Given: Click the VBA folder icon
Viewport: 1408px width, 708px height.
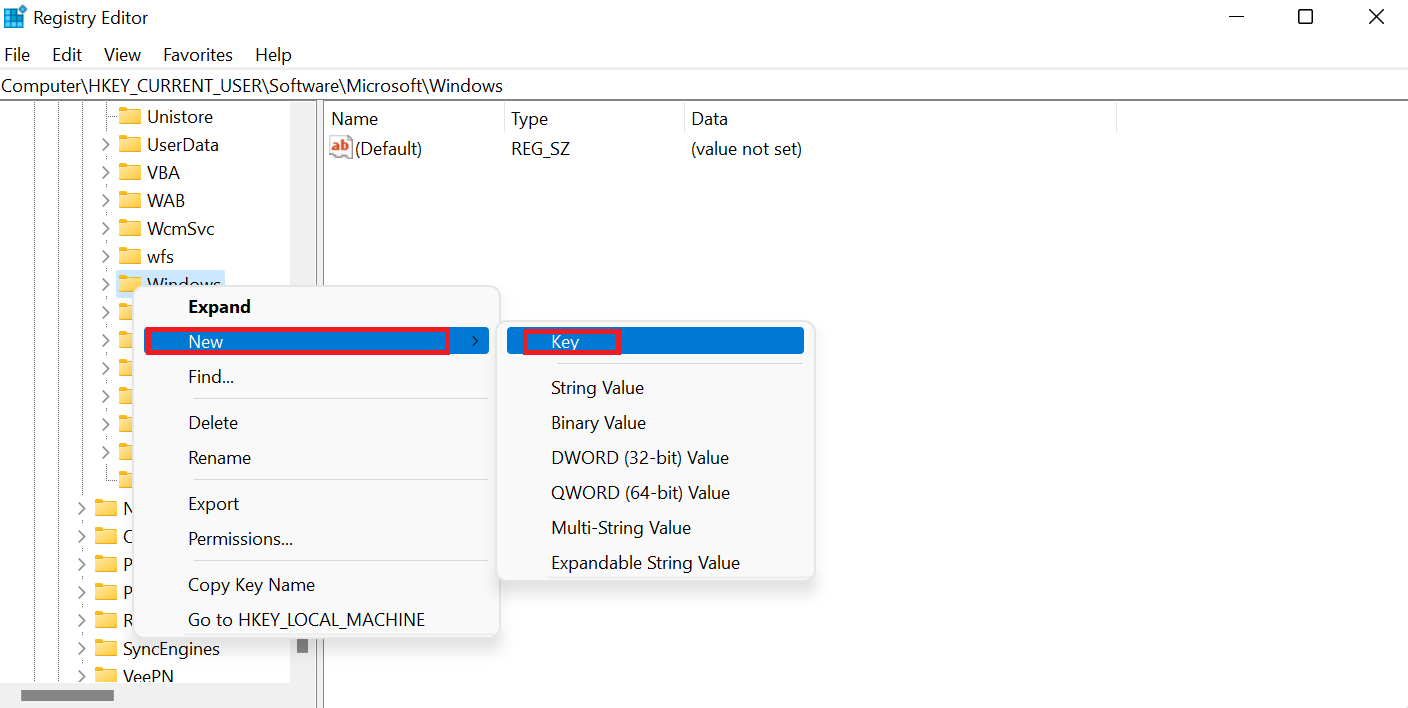Looking at the screenshot, I should click(130, 172).
